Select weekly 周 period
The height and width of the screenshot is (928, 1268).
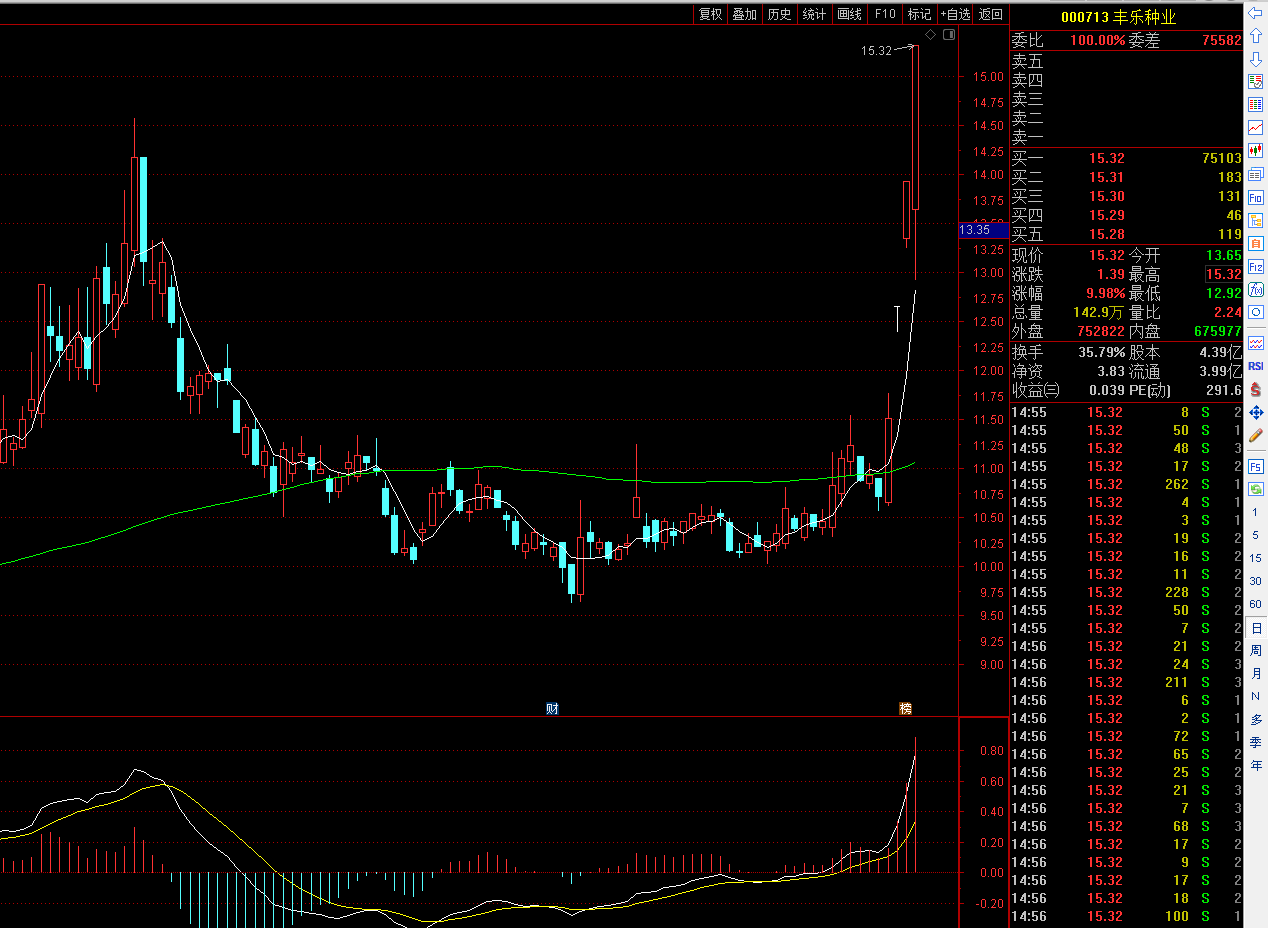1255,650
